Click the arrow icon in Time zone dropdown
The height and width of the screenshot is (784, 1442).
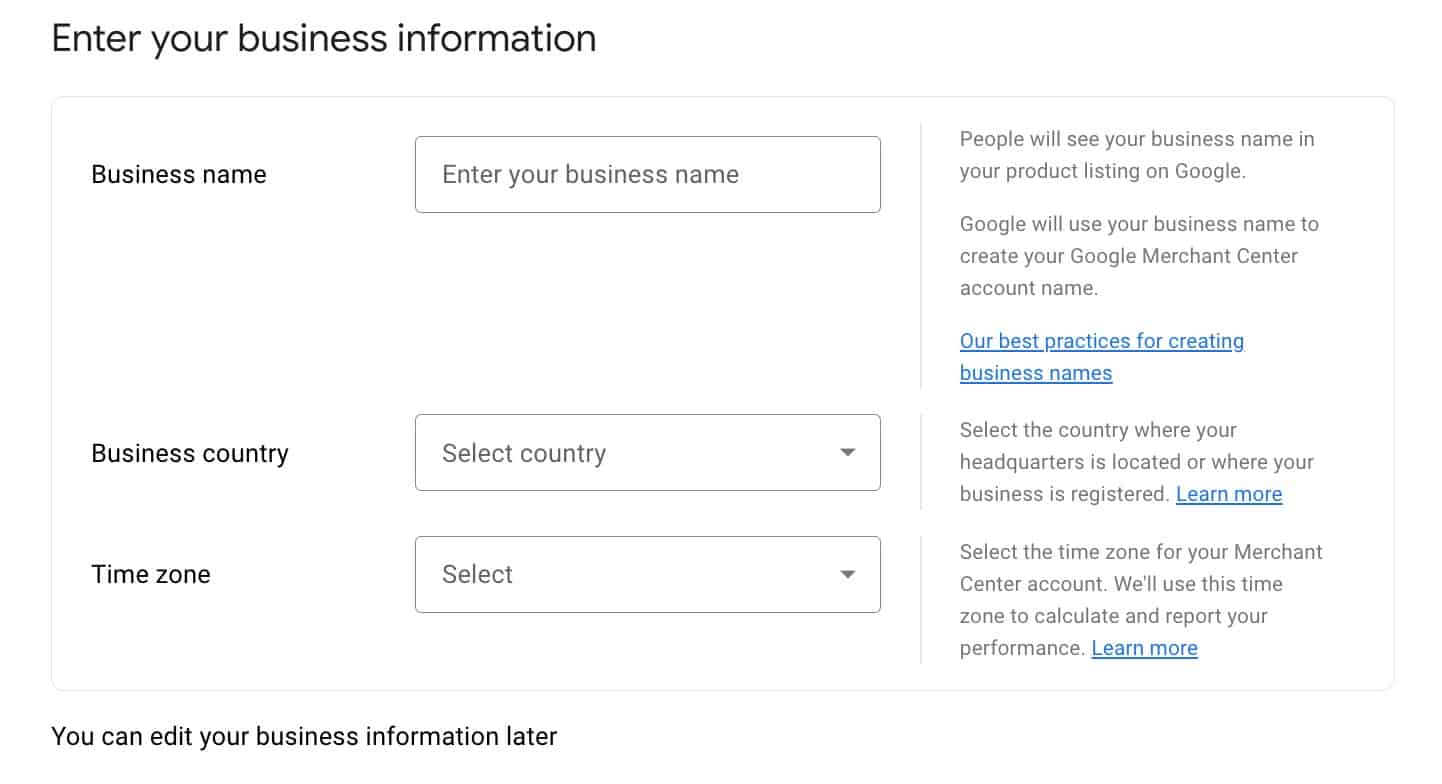(847, 575)
